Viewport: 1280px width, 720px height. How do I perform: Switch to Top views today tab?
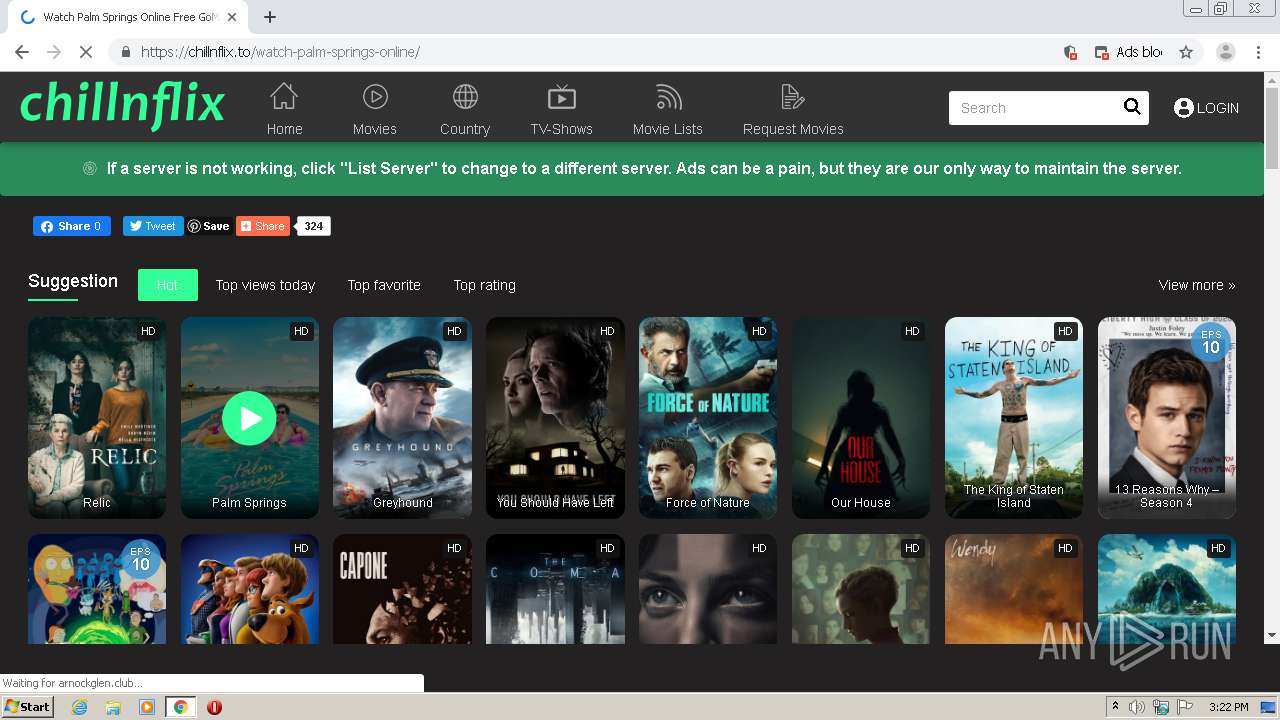click(265, 285)
